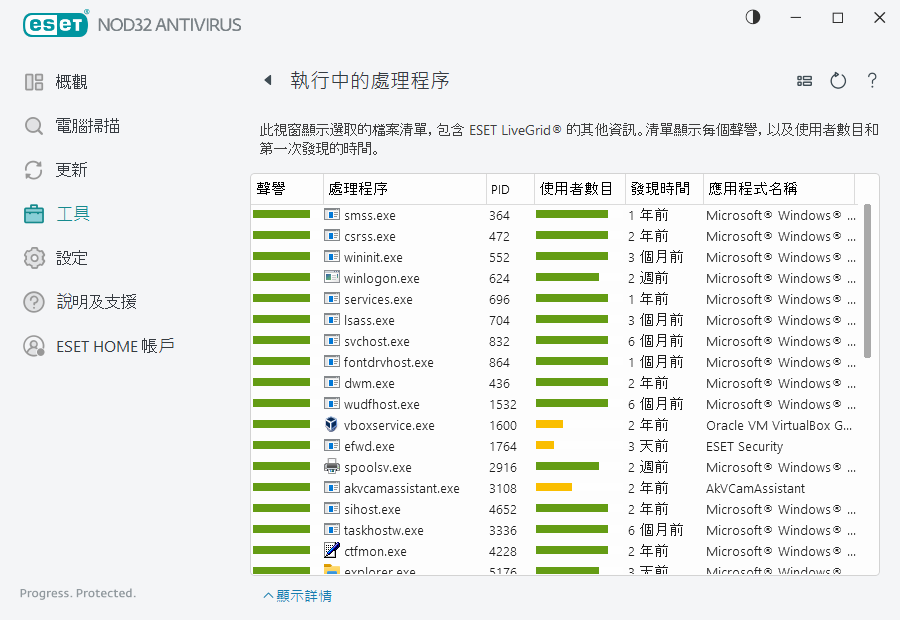Open the 電腦掃描 menu item
The image size is (900, 620).
point(87,126)
